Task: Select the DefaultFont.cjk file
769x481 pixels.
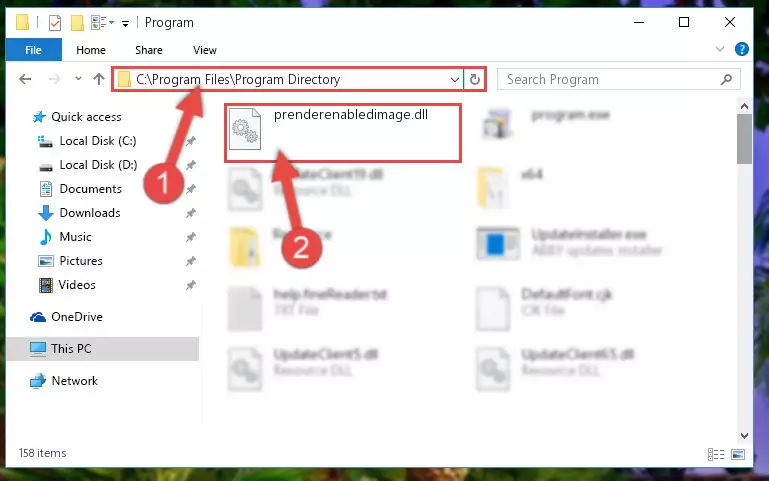Action: (x=544, y=309)
